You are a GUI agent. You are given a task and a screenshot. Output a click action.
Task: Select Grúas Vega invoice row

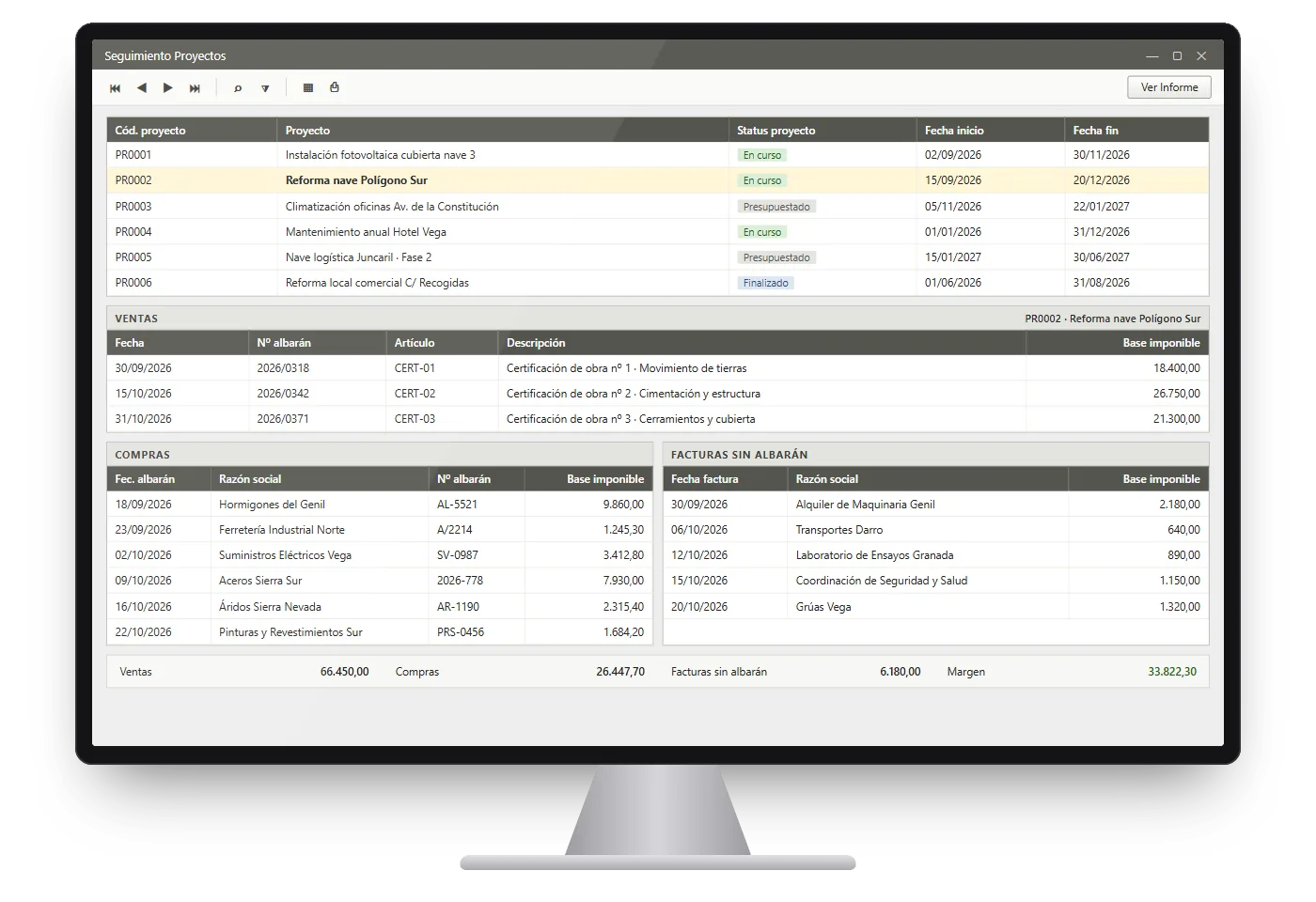coord(936,607)
